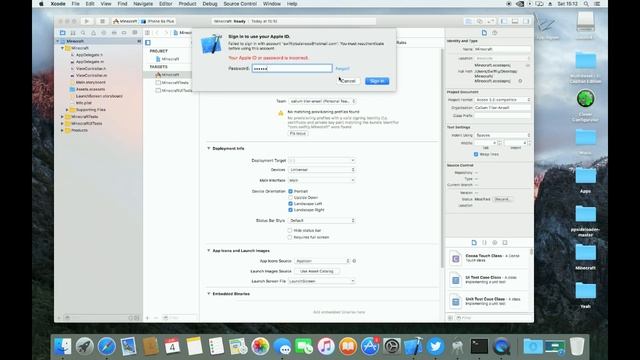The width and height of the screenshot is (640, 360).
Task: Toggle the utilities pane visibility
Action: [527, 21]
